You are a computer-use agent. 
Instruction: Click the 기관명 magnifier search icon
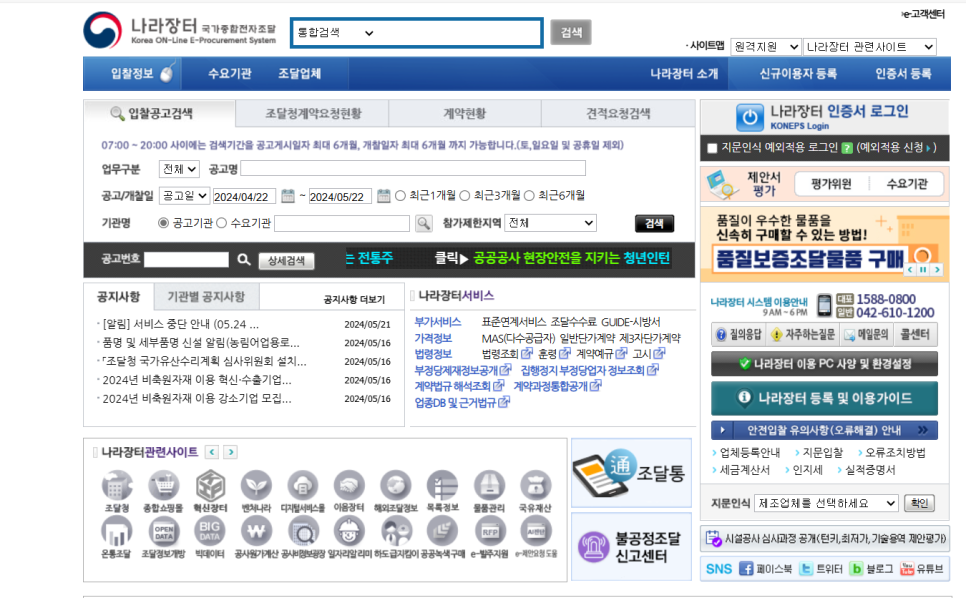423,223
